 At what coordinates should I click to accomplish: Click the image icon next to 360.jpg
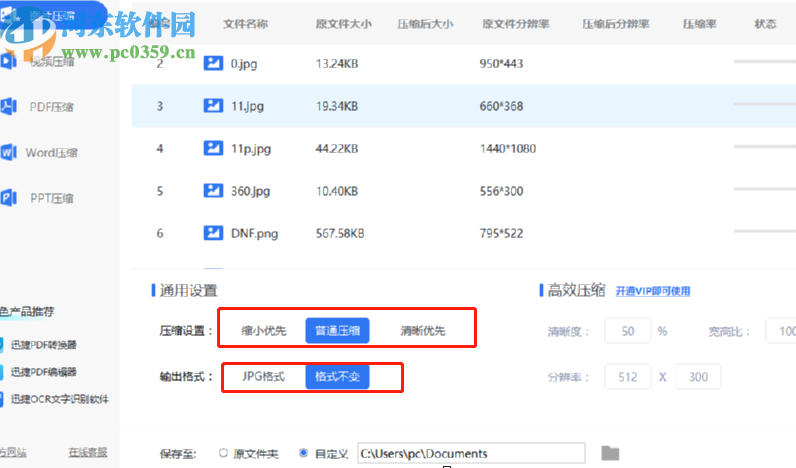click(x=213, y=191)
